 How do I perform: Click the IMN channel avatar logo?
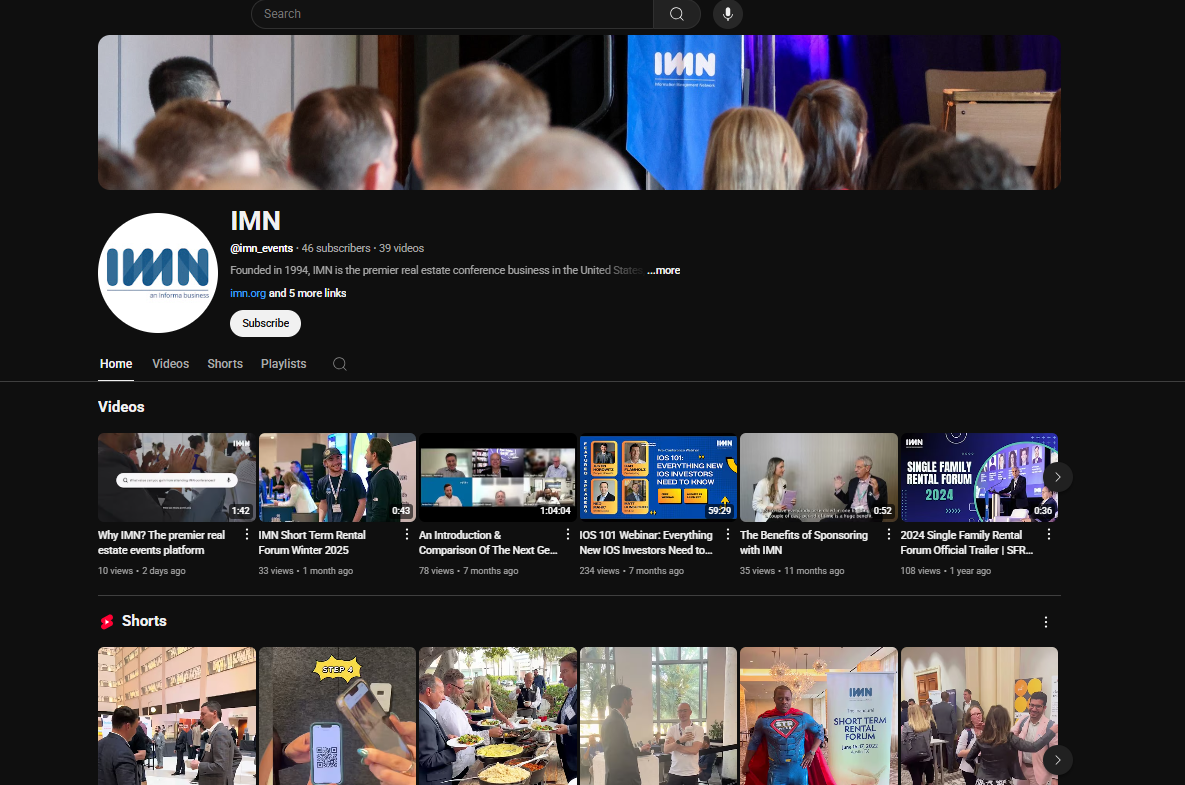[x=157, y=272]
